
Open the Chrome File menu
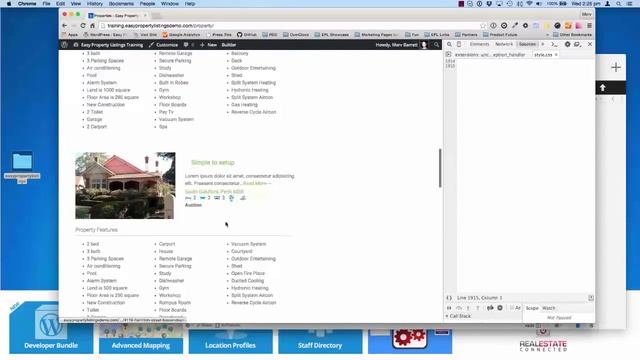[x=47, y=4]
